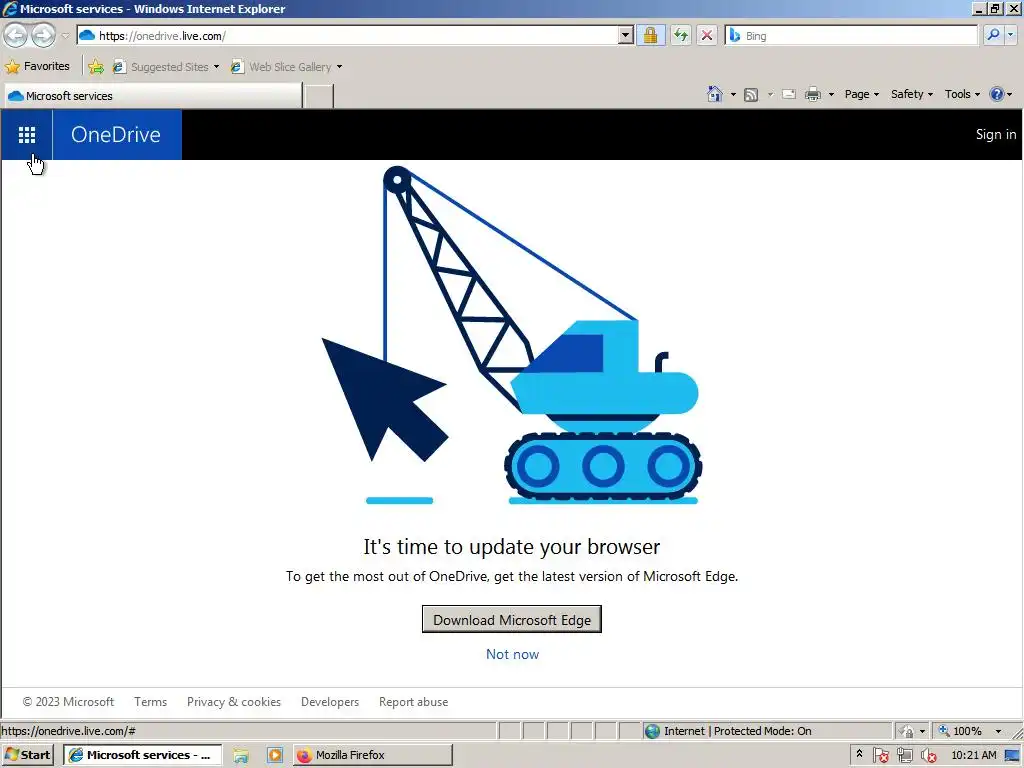This screenshot has height=768, width=1024.
Task: Open the zoom level 100% control
Action: 960,731
